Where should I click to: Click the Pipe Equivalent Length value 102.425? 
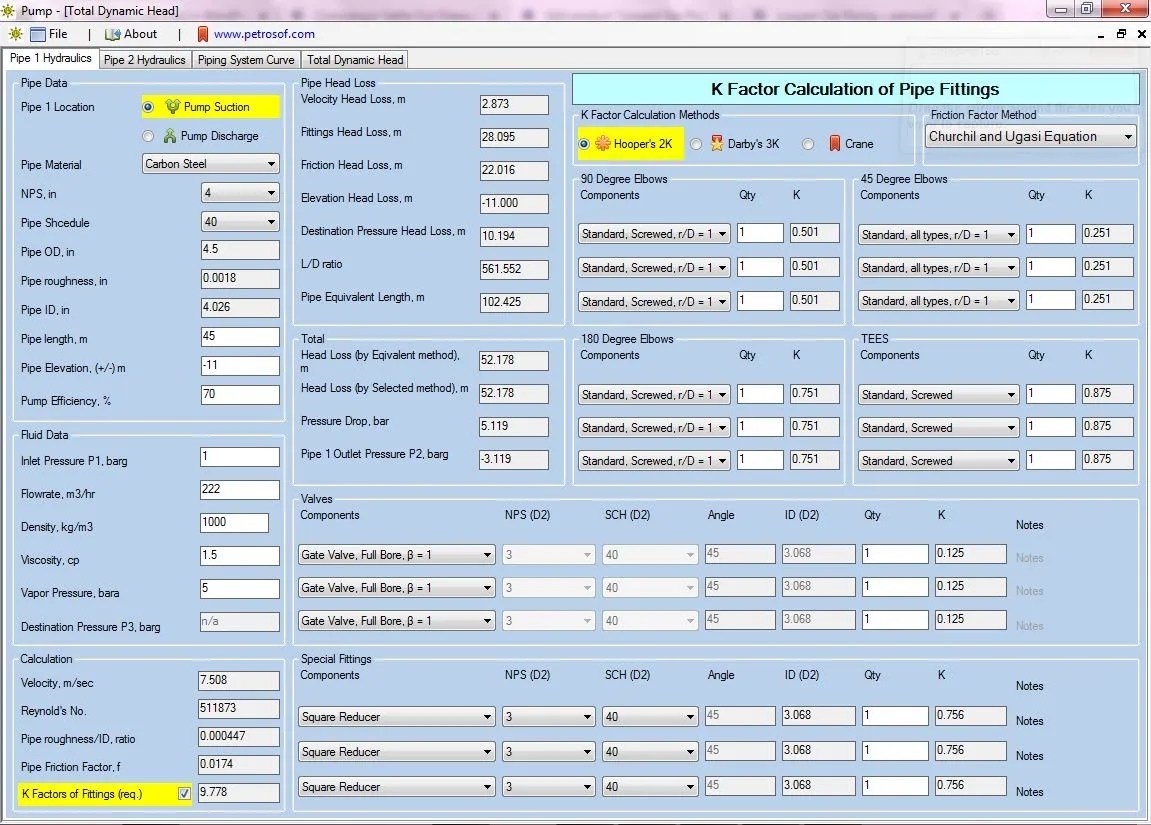[514, 302]
